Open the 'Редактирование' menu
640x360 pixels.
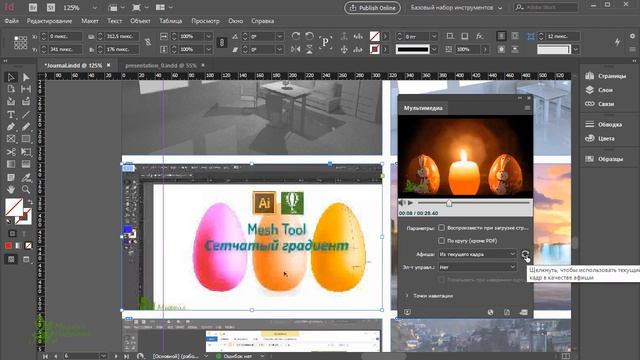point(49,21)
